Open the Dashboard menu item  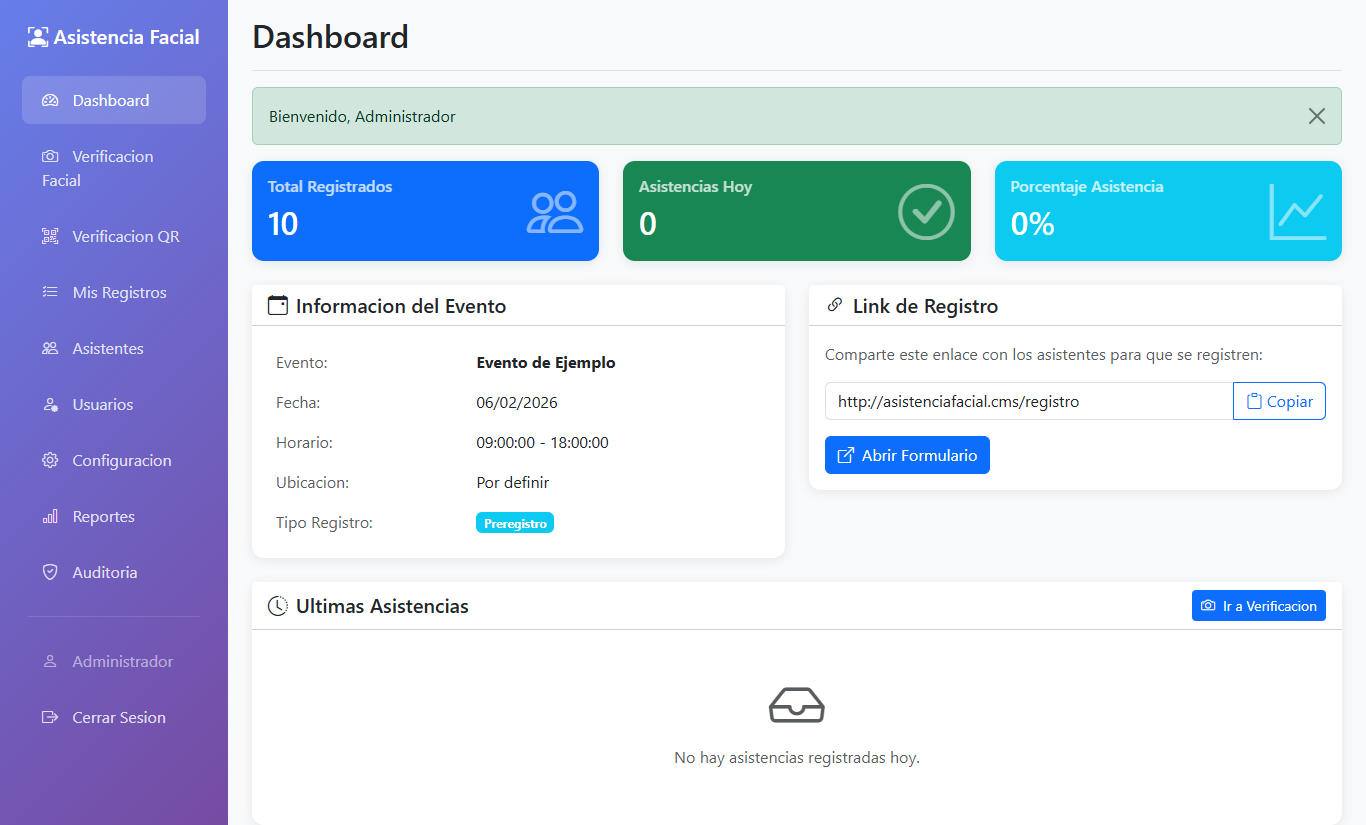coord(113,100)
